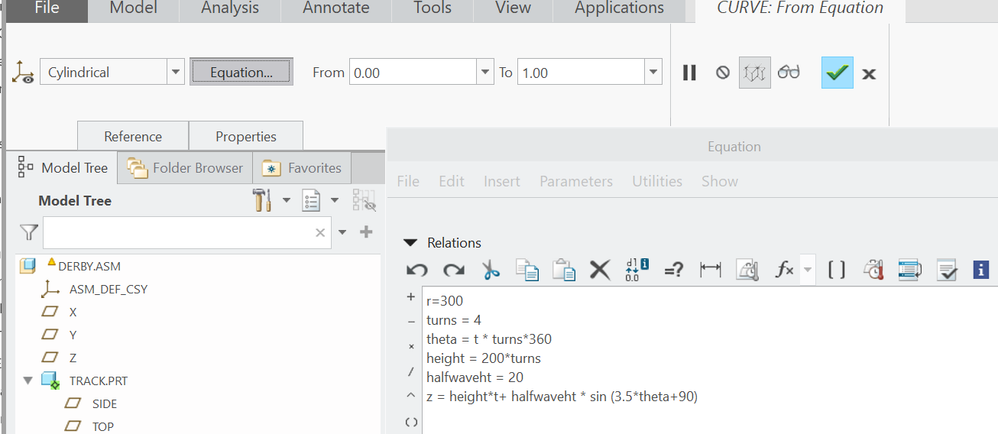Open the Folder Browser tab
This screenshot has height=434, width=998.
(185, 168)
